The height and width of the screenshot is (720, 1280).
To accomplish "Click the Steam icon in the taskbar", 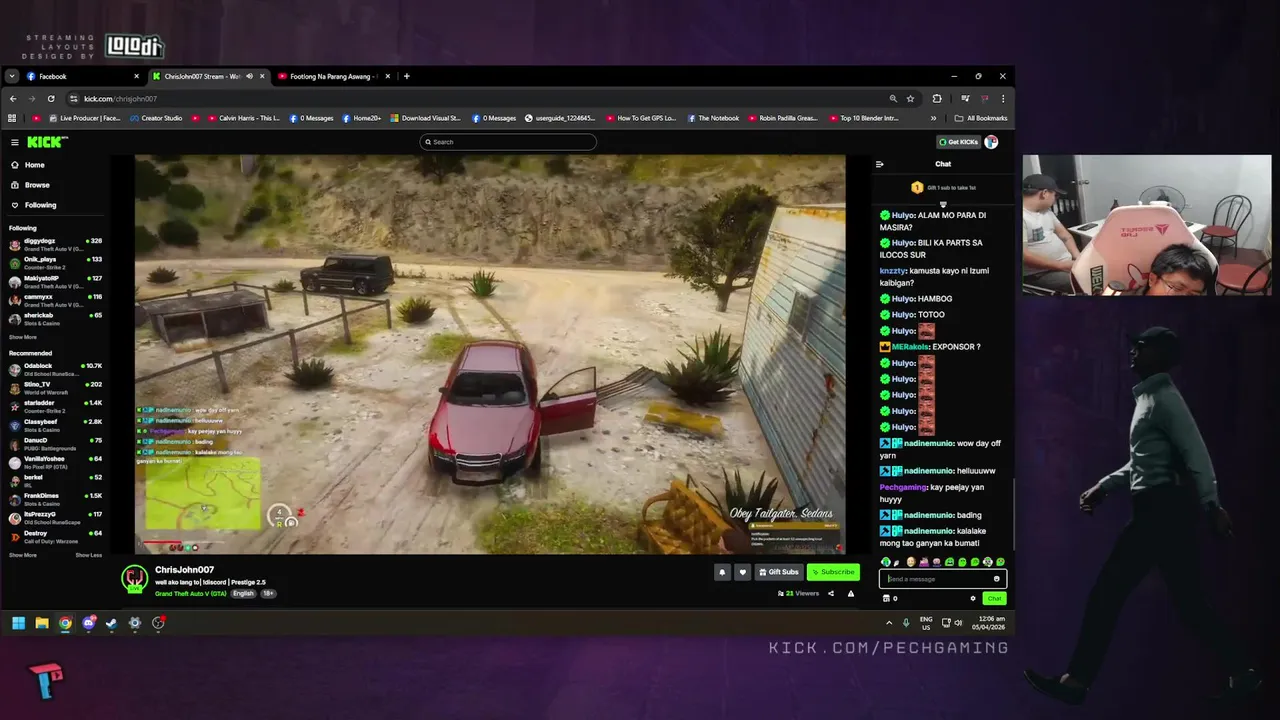I will (x=111, y=623).
